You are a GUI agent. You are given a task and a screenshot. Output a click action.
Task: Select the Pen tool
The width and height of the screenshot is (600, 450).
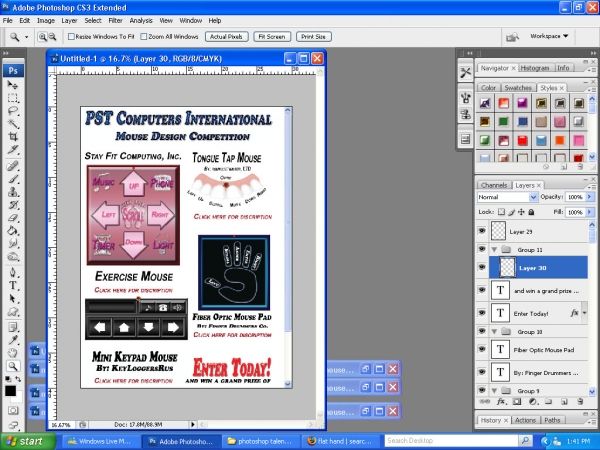13,272
